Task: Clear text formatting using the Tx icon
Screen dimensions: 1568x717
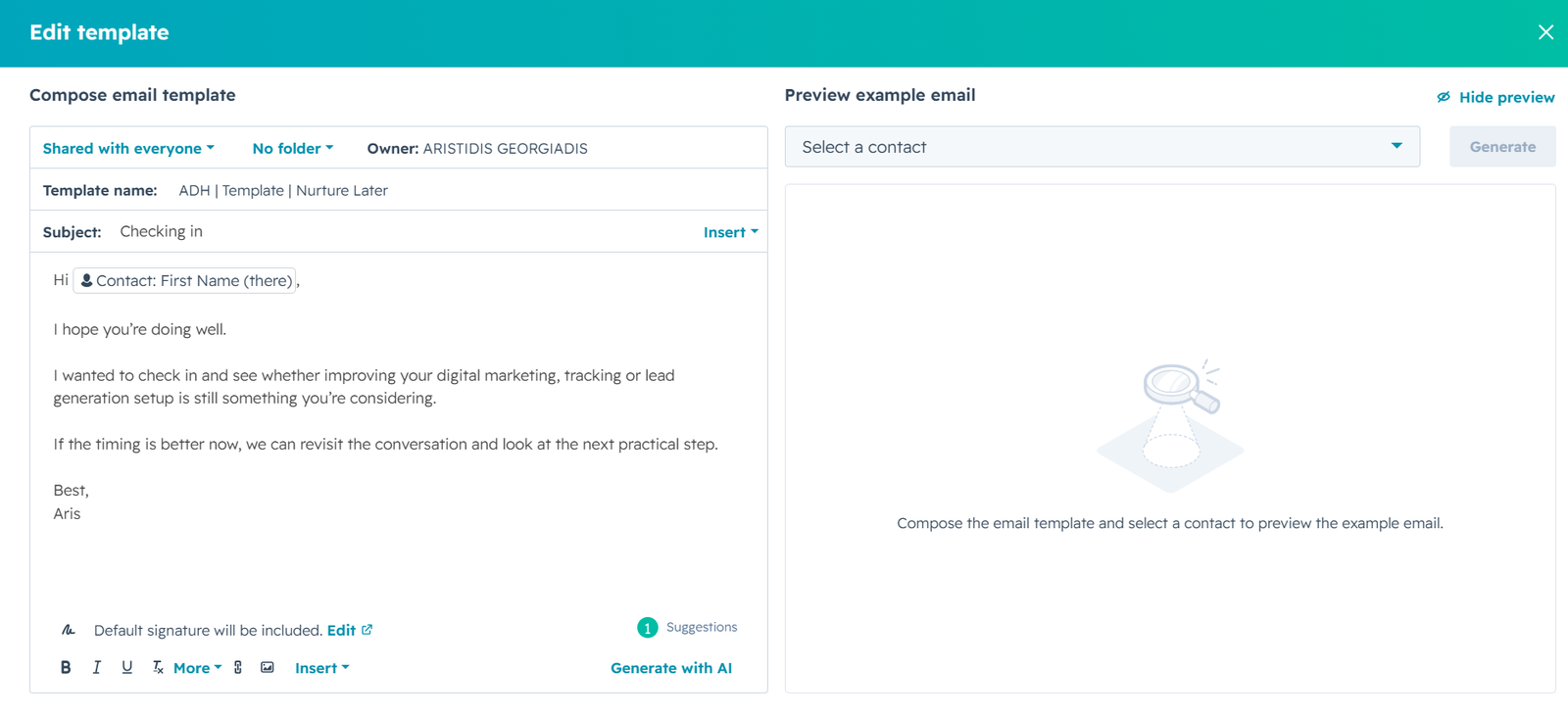Action: point(157,668)
